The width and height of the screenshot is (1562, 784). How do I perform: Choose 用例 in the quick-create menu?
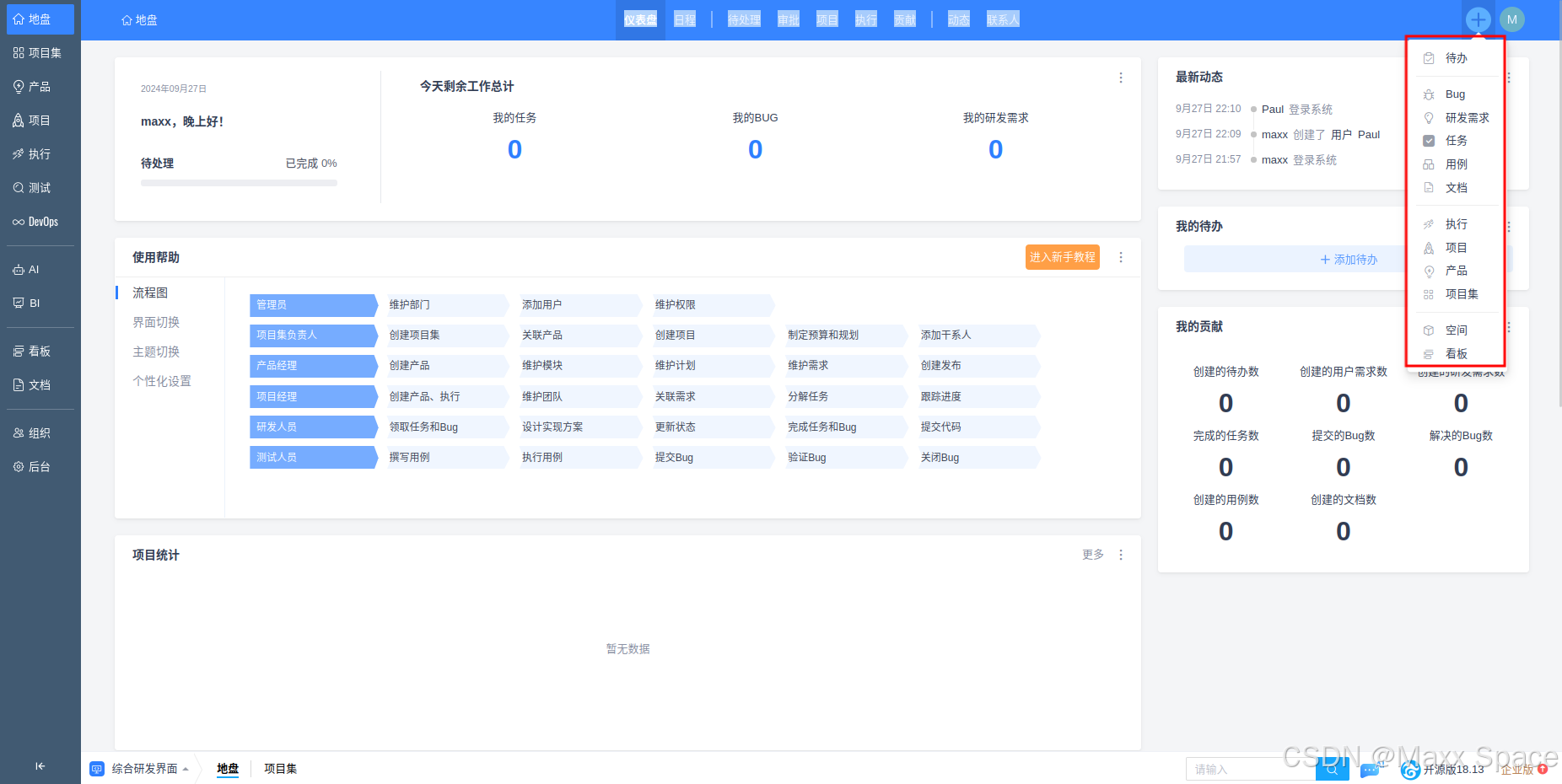point(1456,164)
